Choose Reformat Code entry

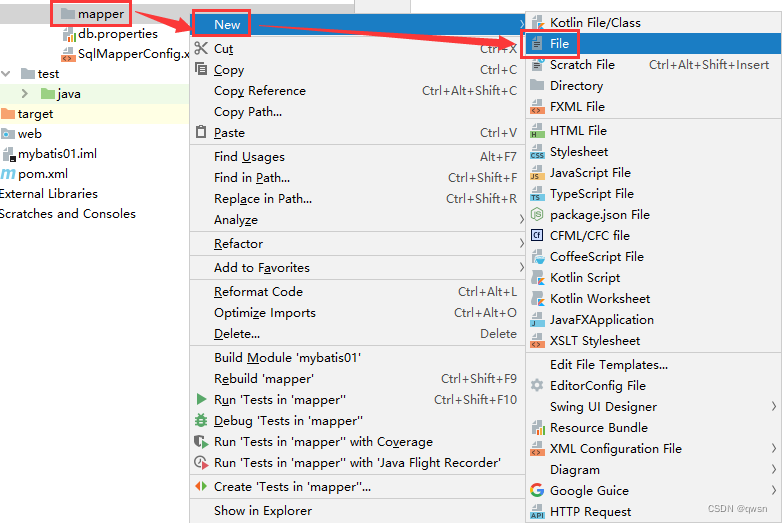tap(358, 292)
